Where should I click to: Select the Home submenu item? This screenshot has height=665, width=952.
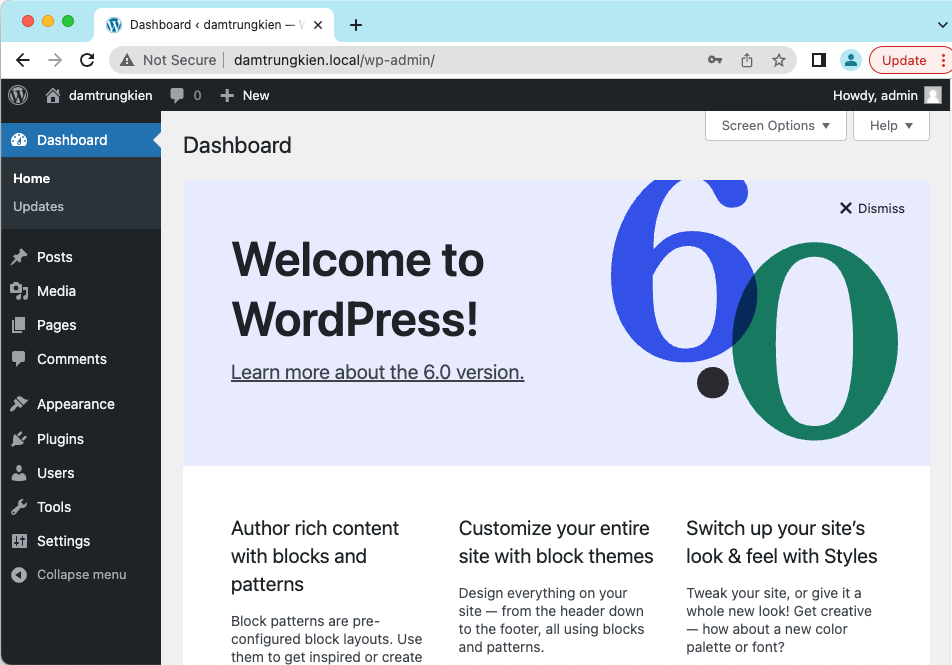tap(32, 179)
